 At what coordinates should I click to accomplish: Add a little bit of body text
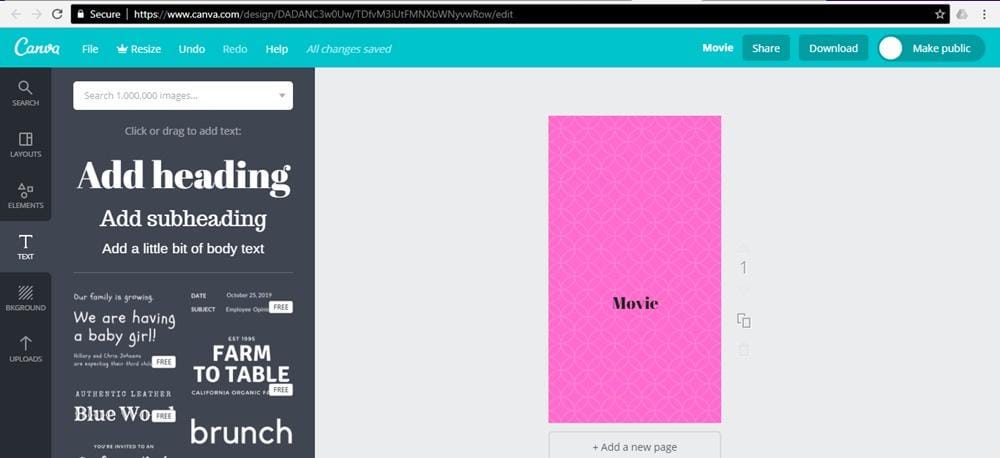point(183,249)
